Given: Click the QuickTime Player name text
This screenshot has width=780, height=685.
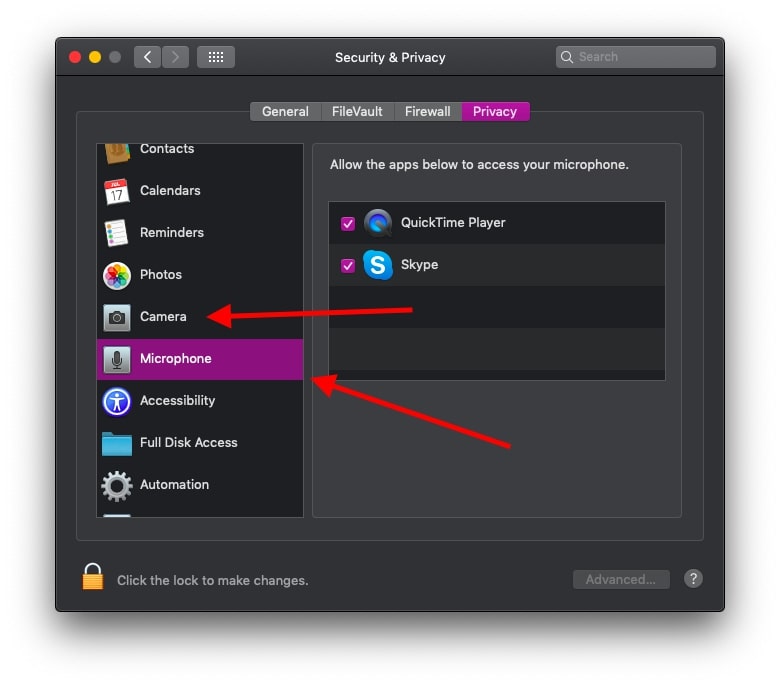Looking at the screenshot, I should point(453,222).
